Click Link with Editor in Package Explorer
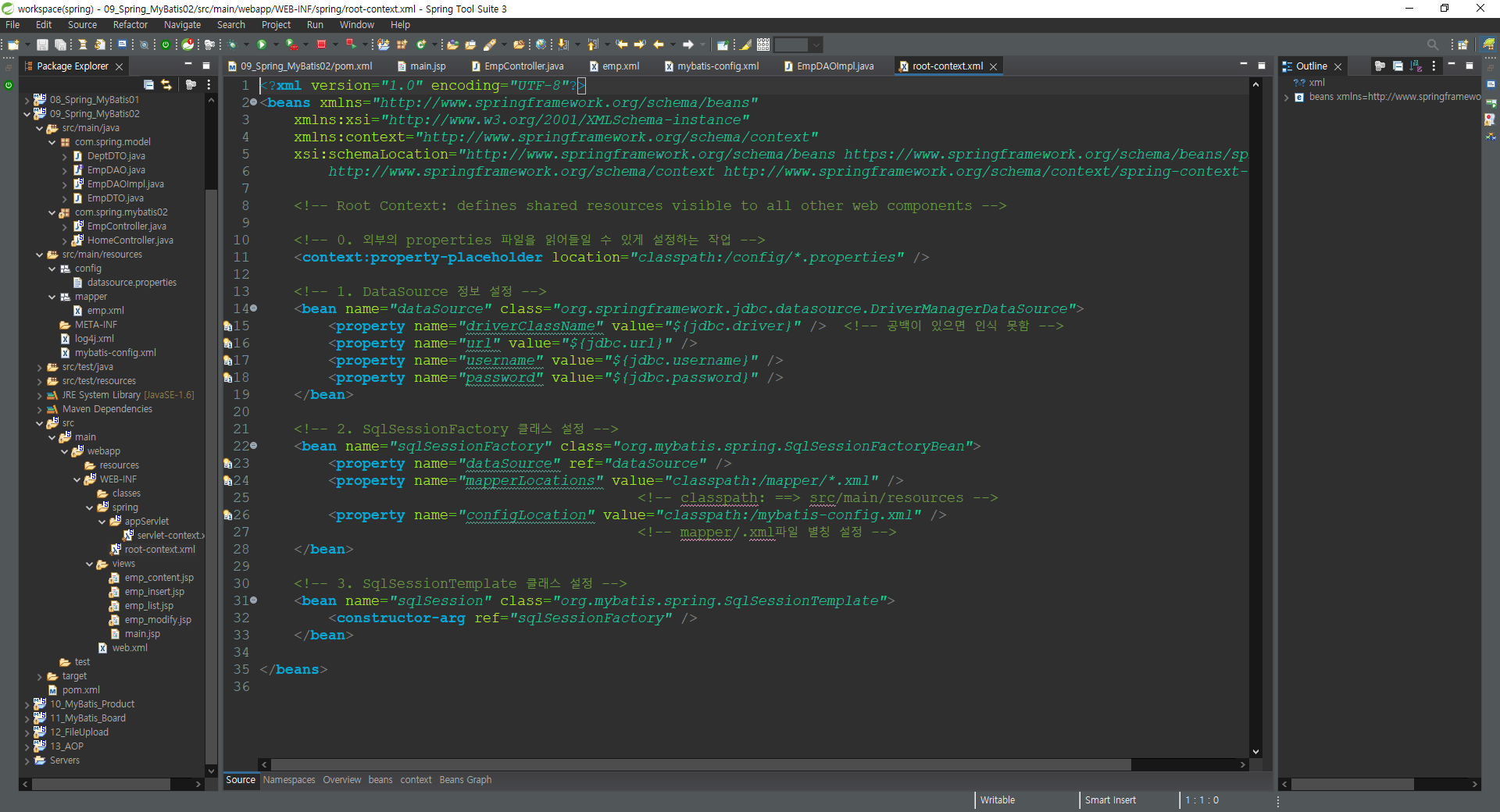Screen dimensions: 1500x812 166,84
